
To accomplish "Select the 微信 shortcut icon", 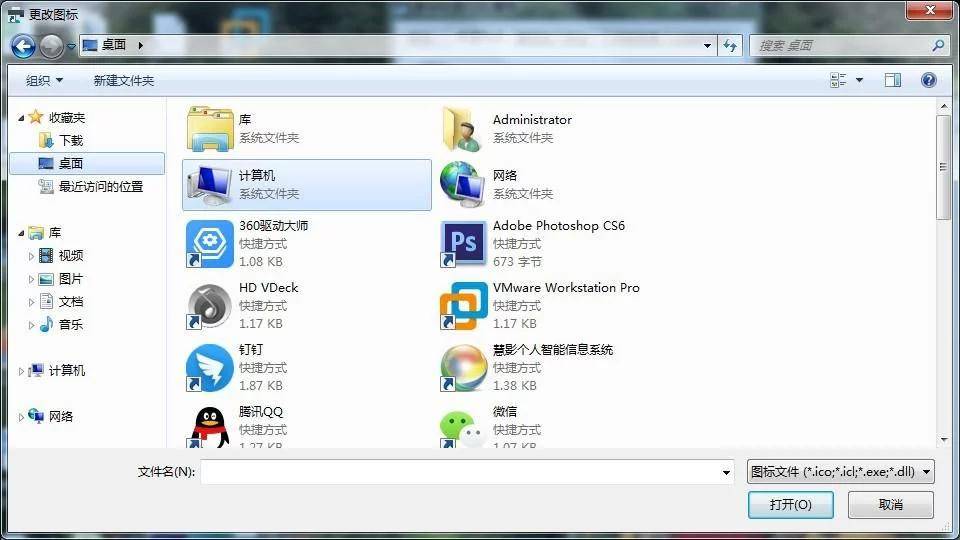I will click(463, 428).
